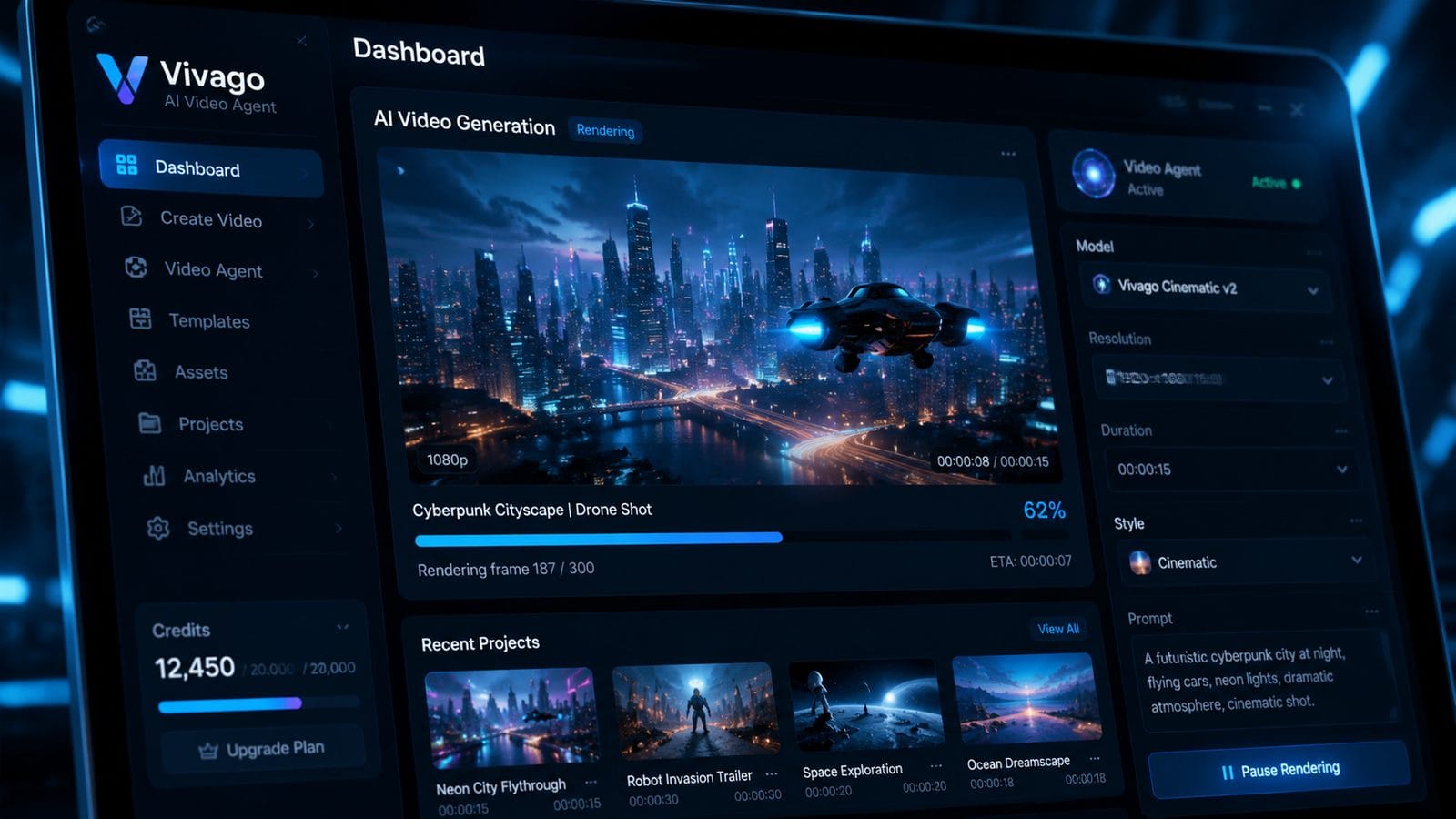This screenshot has height=819, width=1456.
Task: Open the Model dropdown Vivago Cinematic v2
Action: 1205,288
